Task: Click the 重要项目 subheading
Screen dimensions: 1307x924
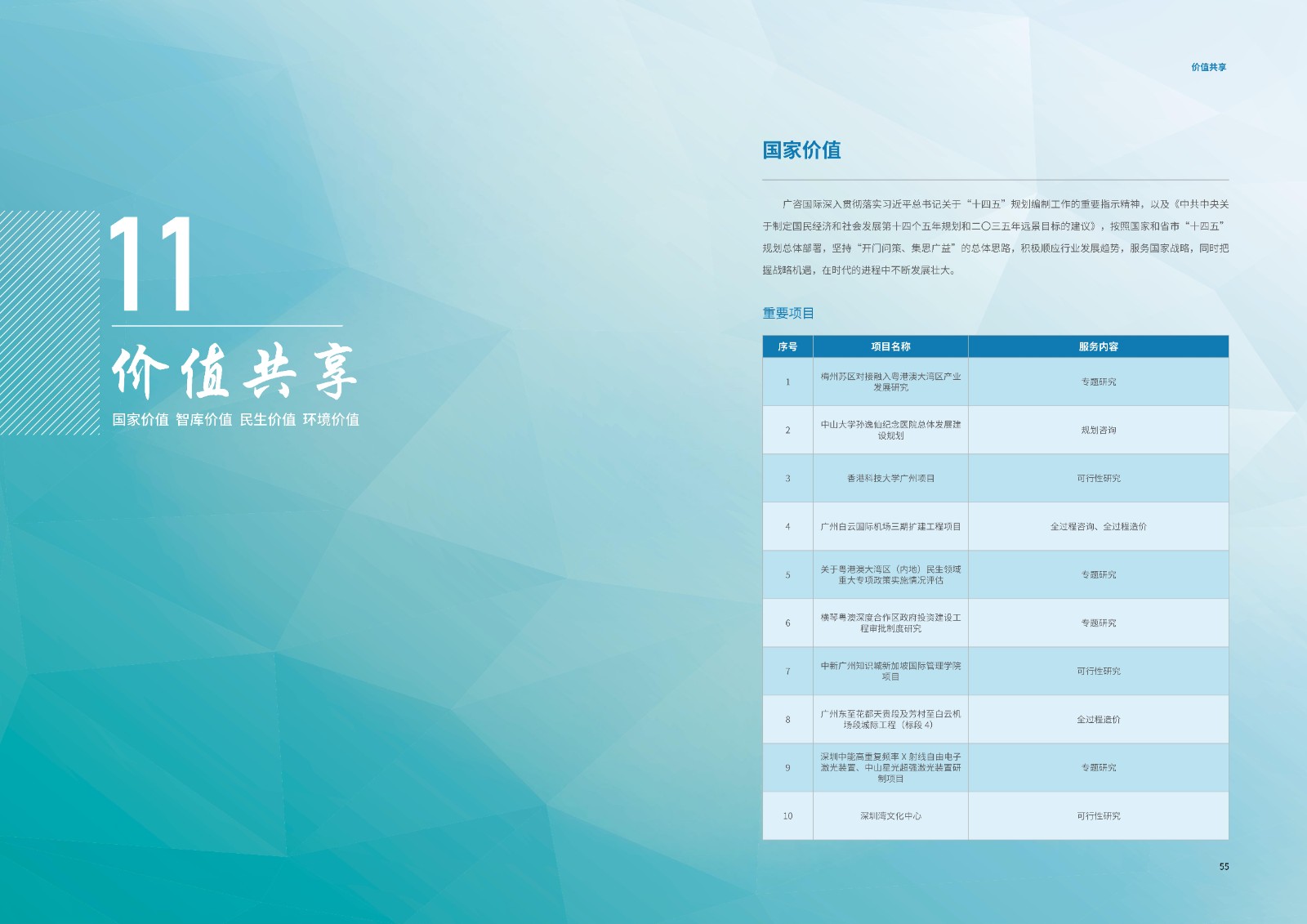Action: 788,313
